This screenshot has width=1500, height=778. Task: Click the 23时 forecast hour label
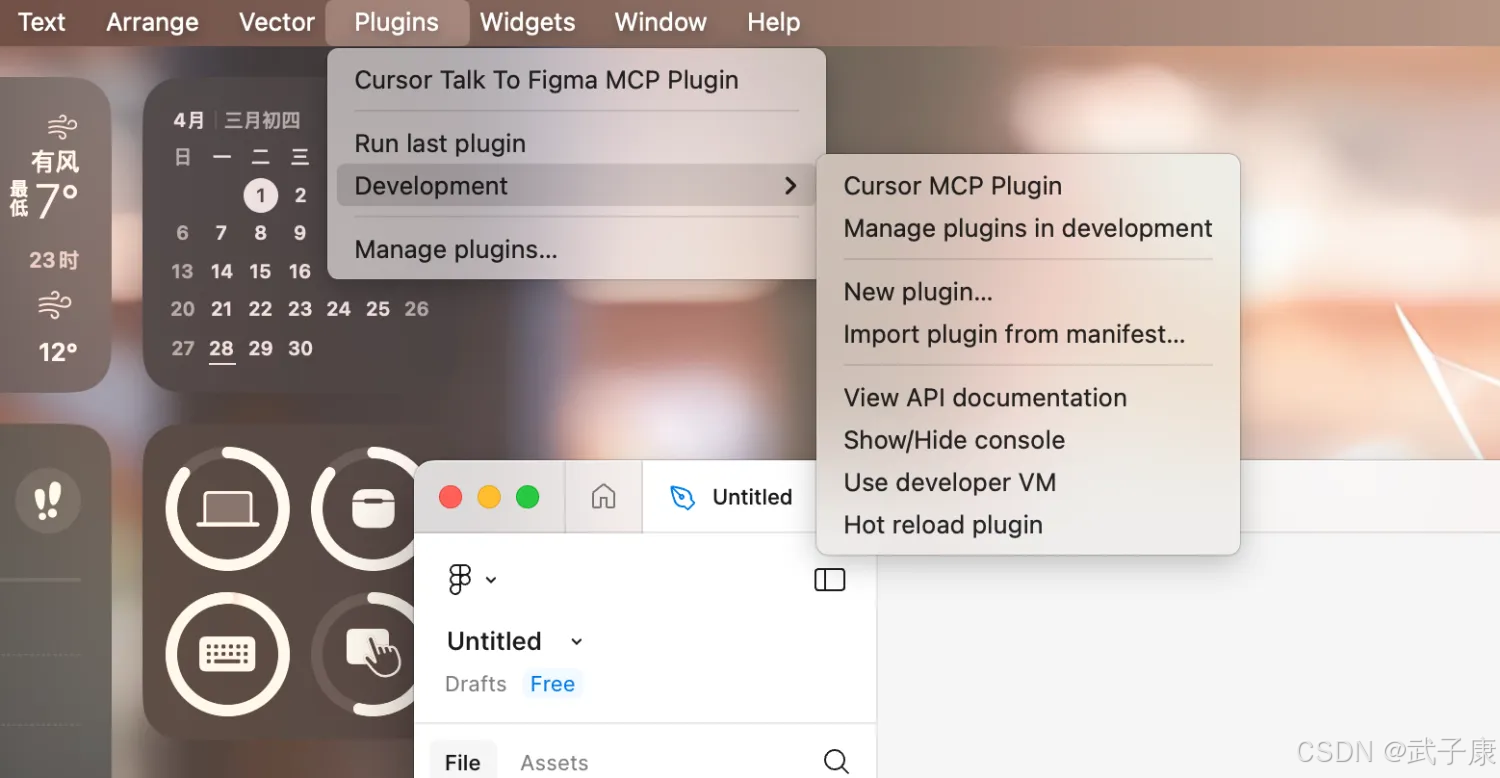[54, 260]
